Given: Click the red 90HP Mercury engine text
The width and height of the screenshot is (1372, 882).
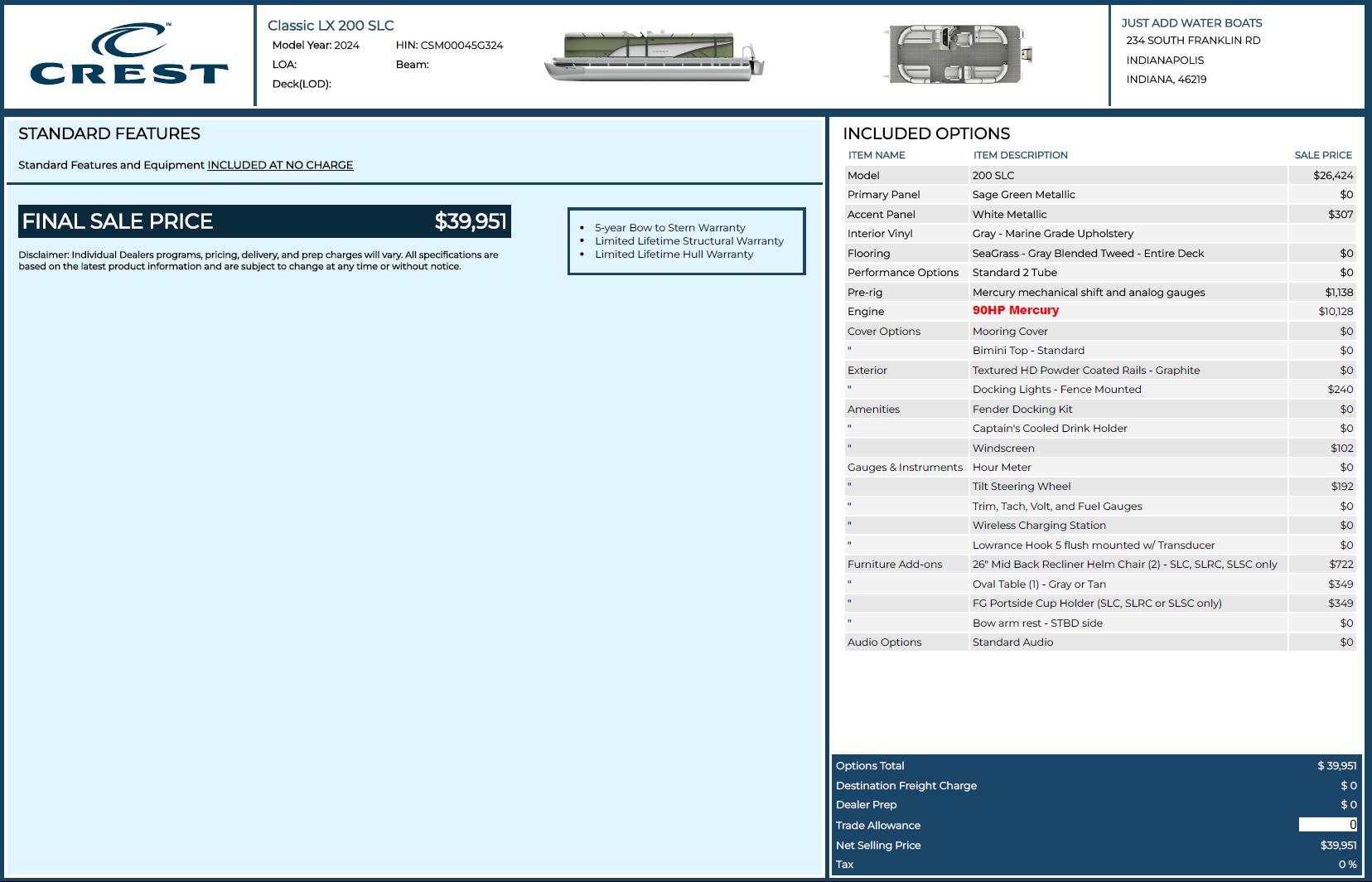Looking at the screenshot, I should 1016,310.
